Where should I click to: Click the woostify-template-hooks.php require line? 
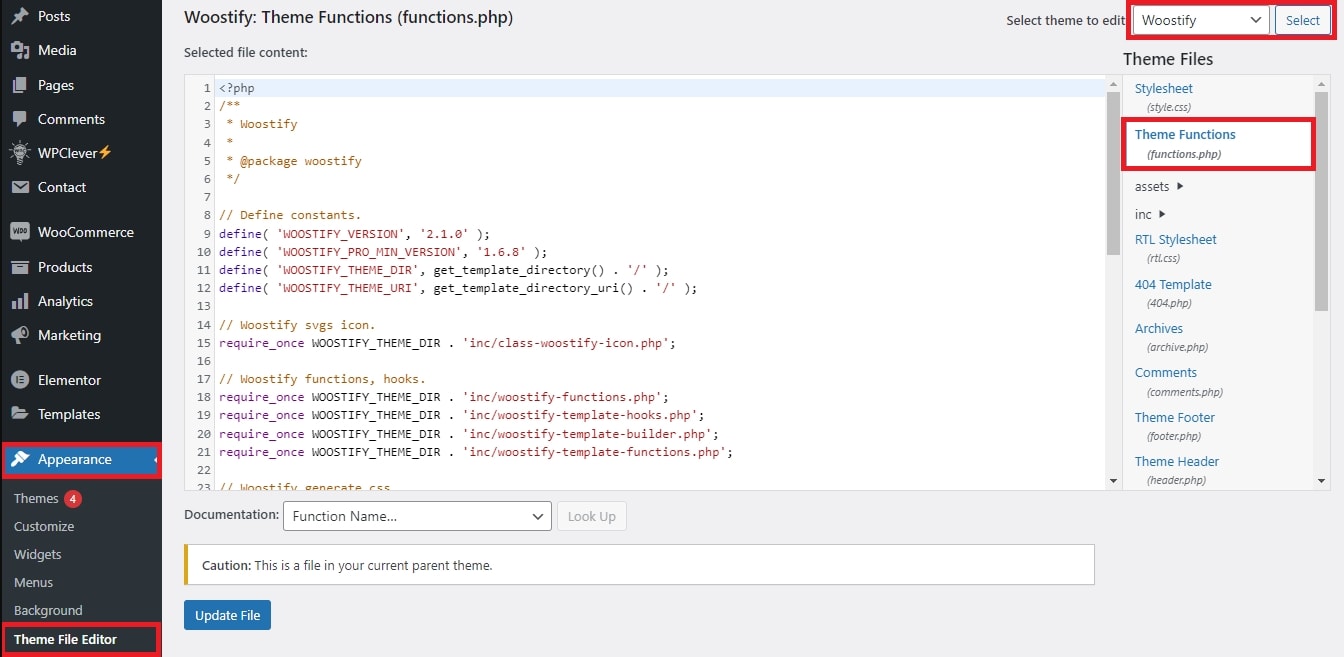(462, 415)
